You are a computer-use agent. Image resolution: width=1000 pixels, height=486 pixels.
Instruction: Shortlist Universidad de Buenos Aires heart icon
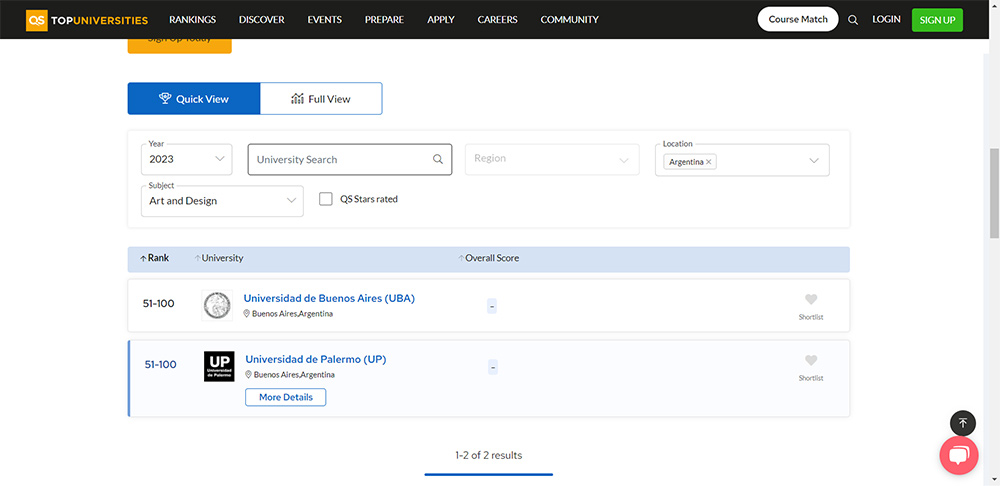(x=811, y=300)
